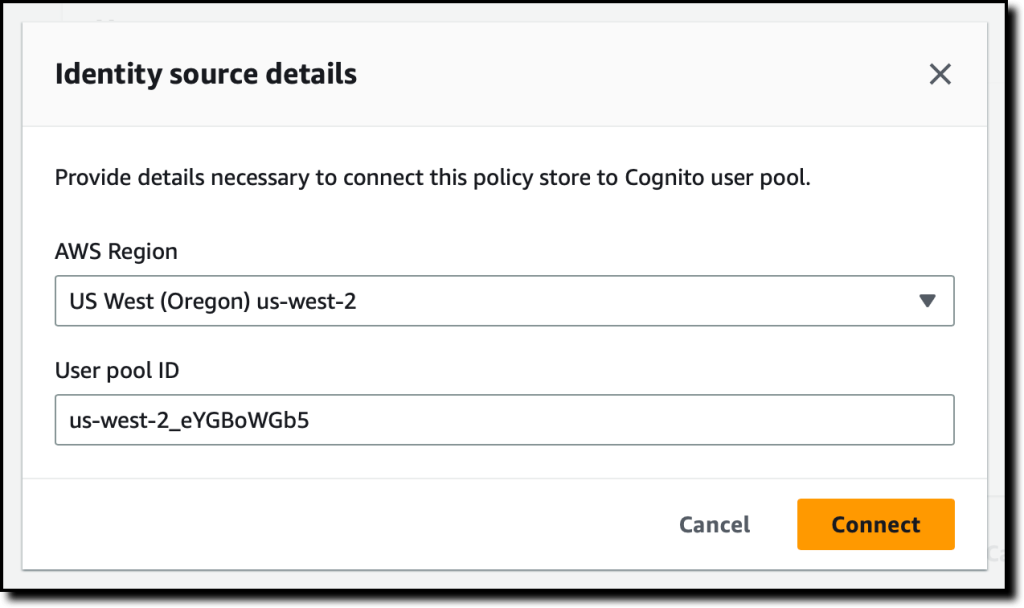This screenshot has width=1024, height=608.
Task: Click the Connect button
Action: pyautogui.click(x=875, y=524)
